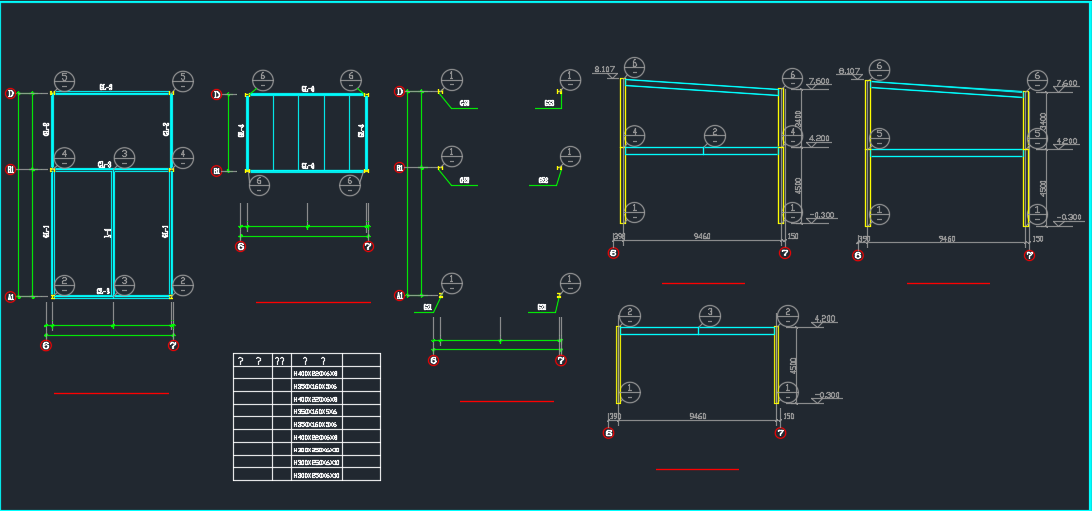Select "9460" span dimension in section with bubbles 5
This screenshot has width=1092, height=511.
[947, 239]
